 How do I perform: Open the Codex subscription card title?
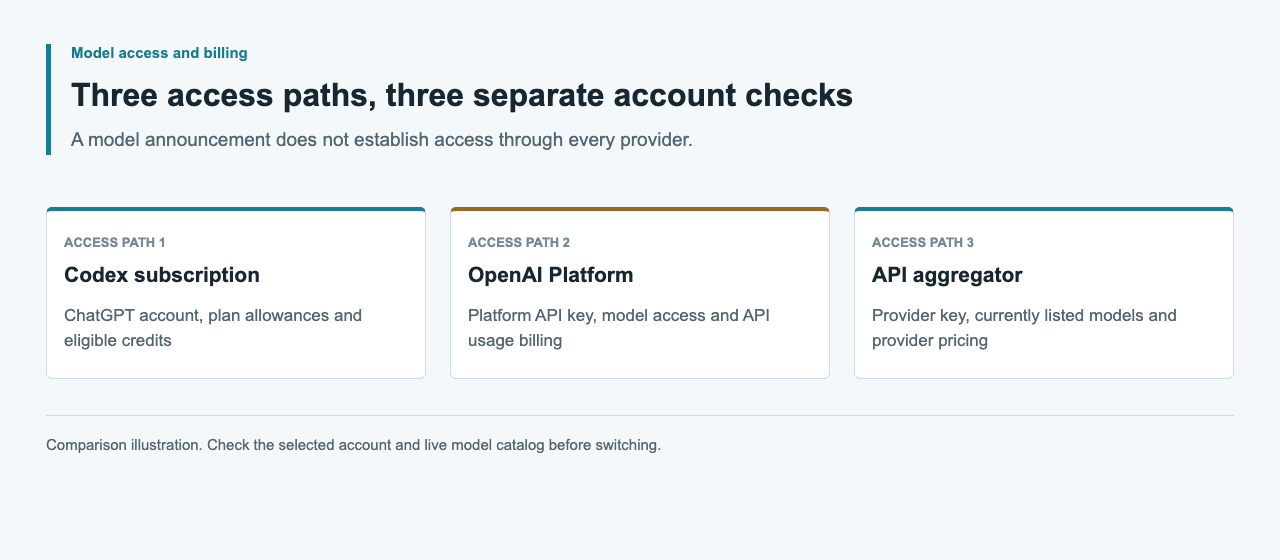click(162, 275)
